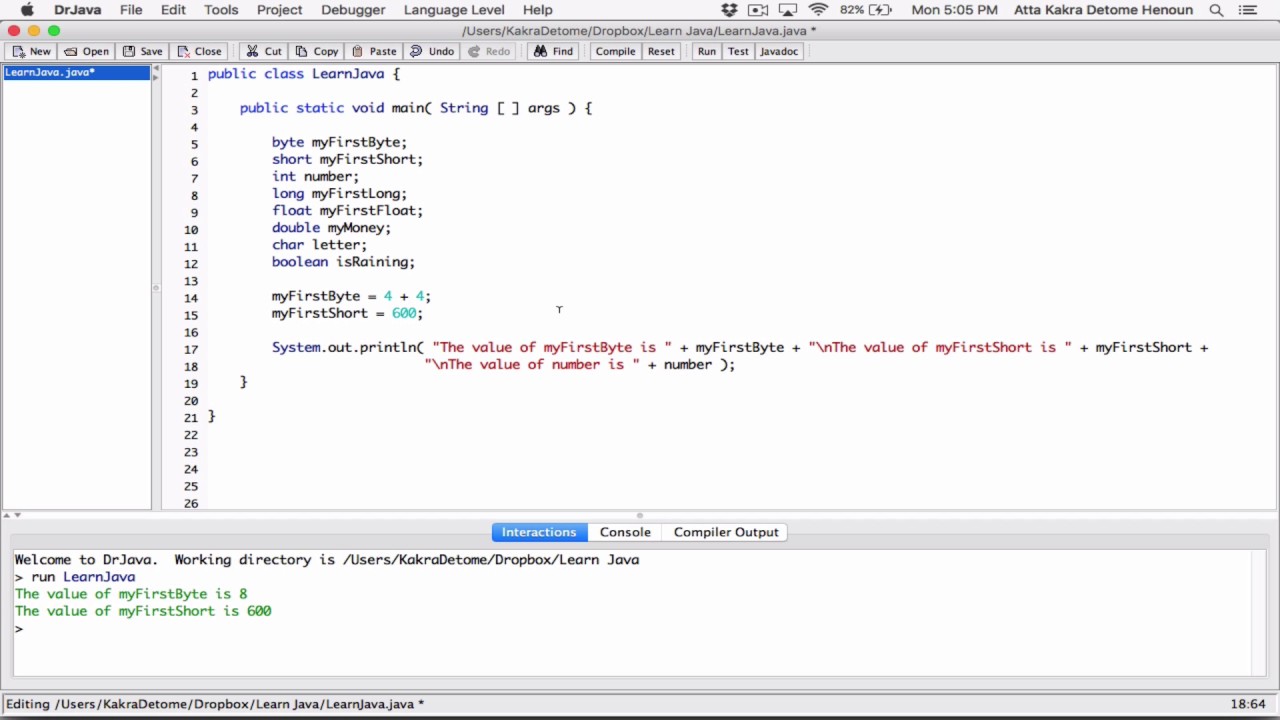Open the Language Level menu
The width and height of the screenshot is (1280, 720).
coord(454,10)
